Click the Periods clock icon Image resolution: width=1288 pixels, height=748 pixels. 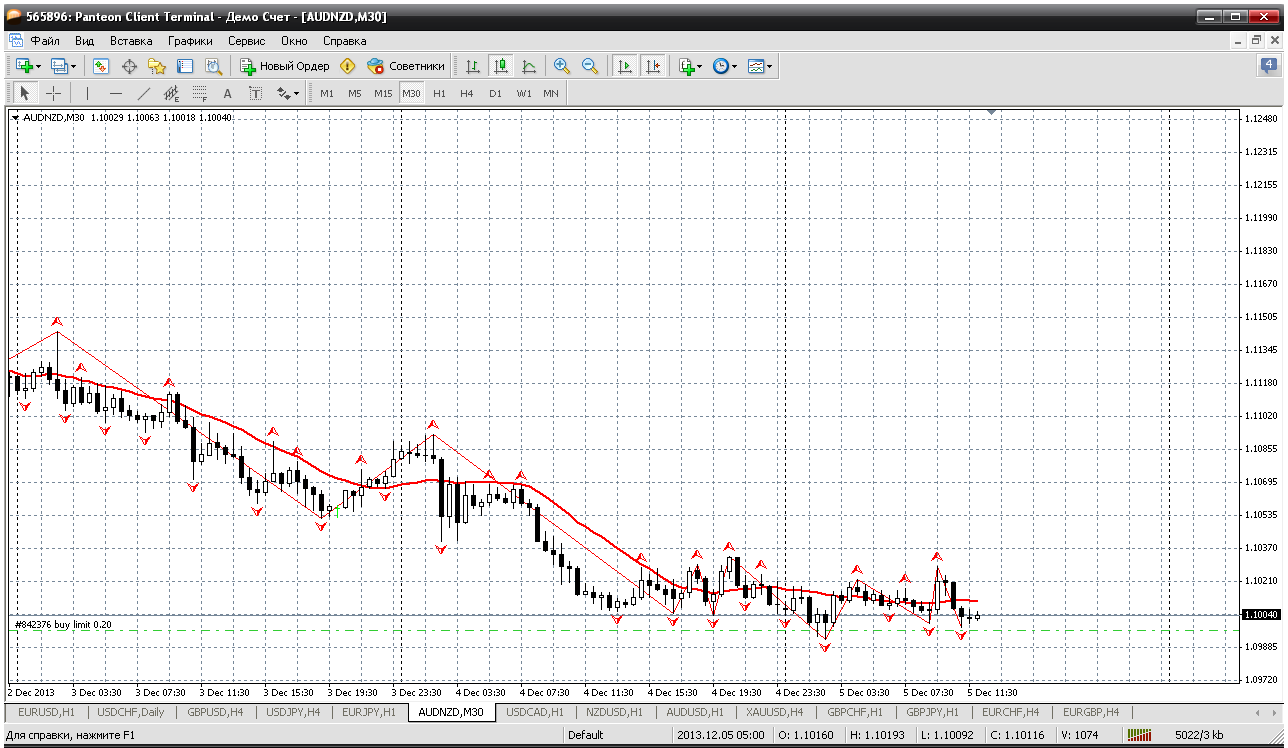pyautogui.click(x=720, y=66)
